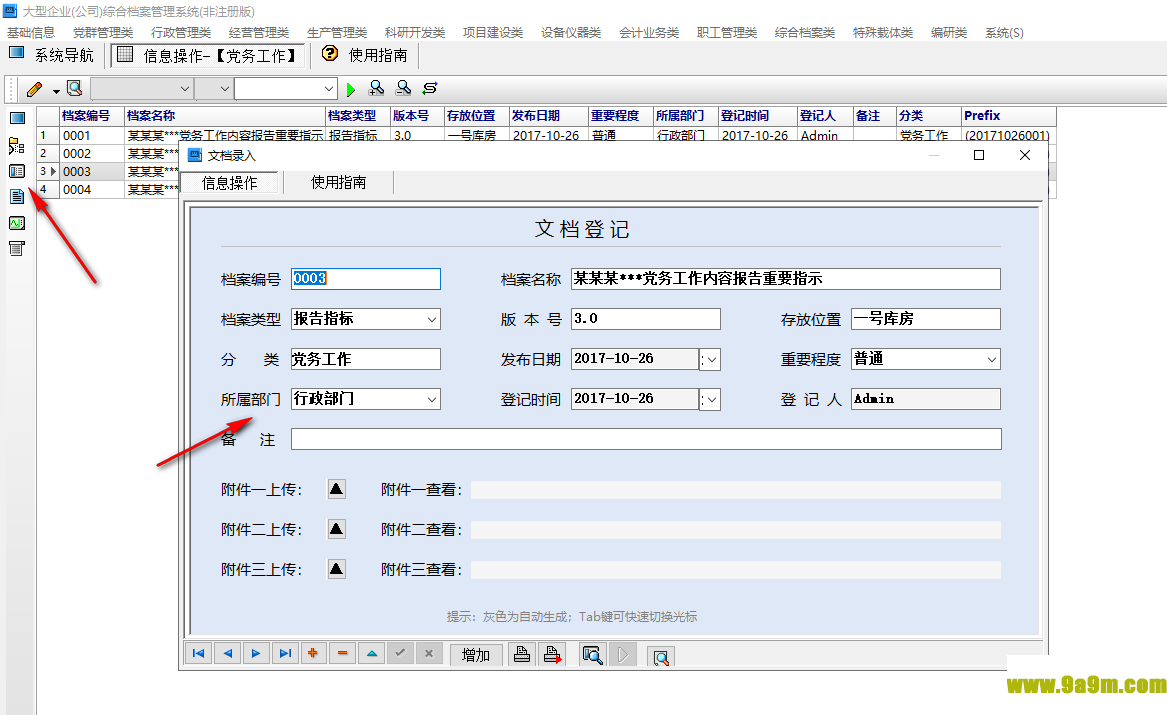1167x715 pixels.
Task: Click the folder tree icon in left sidebar
Action: pos(16,145)
